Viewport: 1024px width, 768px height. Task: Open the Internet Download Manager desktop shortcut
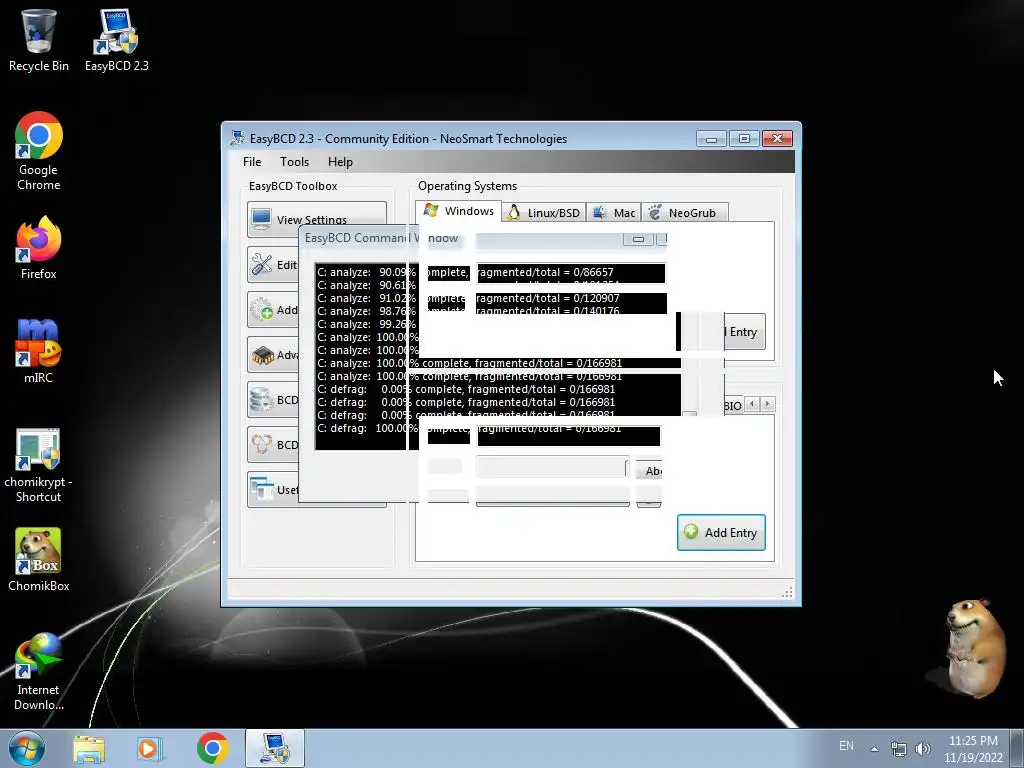(x=39, y=671)
